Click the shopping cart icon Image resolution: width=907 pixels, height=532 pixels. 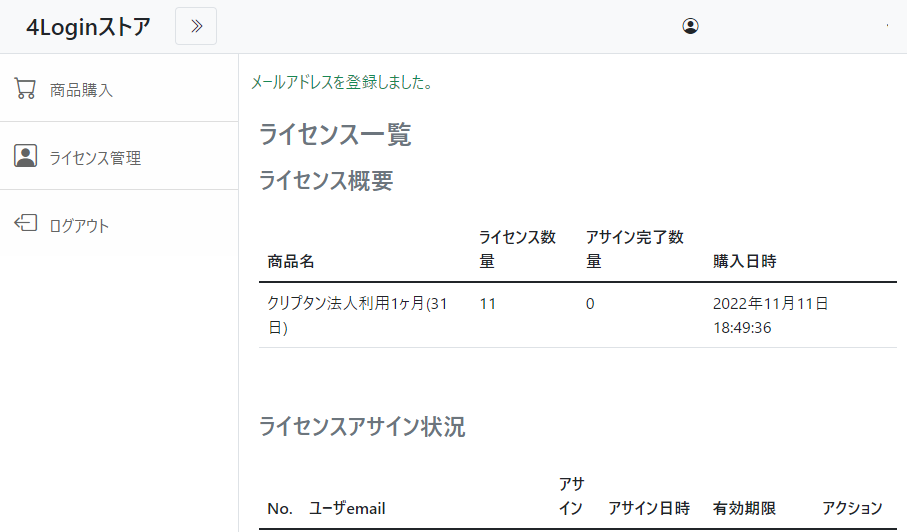[25, 89]
